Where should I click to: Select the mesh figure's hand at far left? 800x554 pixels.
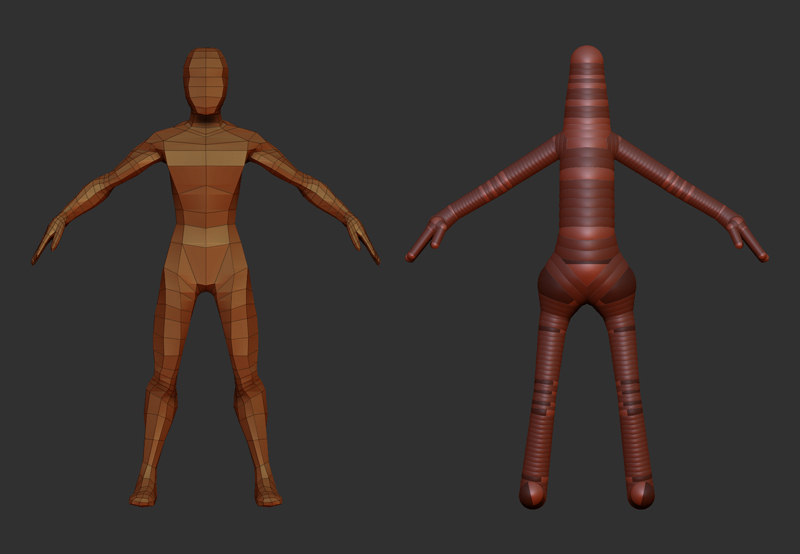pyautogui.click(x=48, y=240)
